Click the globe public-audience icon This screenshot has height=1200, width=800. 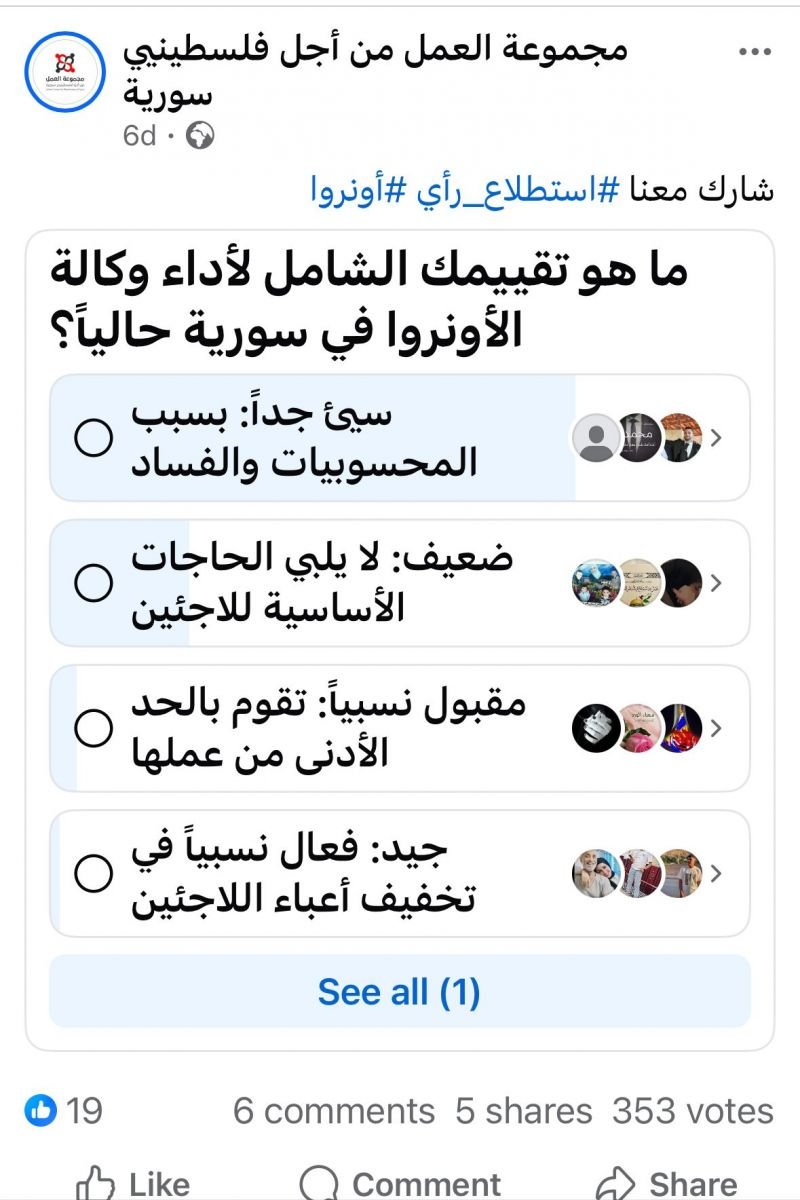pos(201,135)
